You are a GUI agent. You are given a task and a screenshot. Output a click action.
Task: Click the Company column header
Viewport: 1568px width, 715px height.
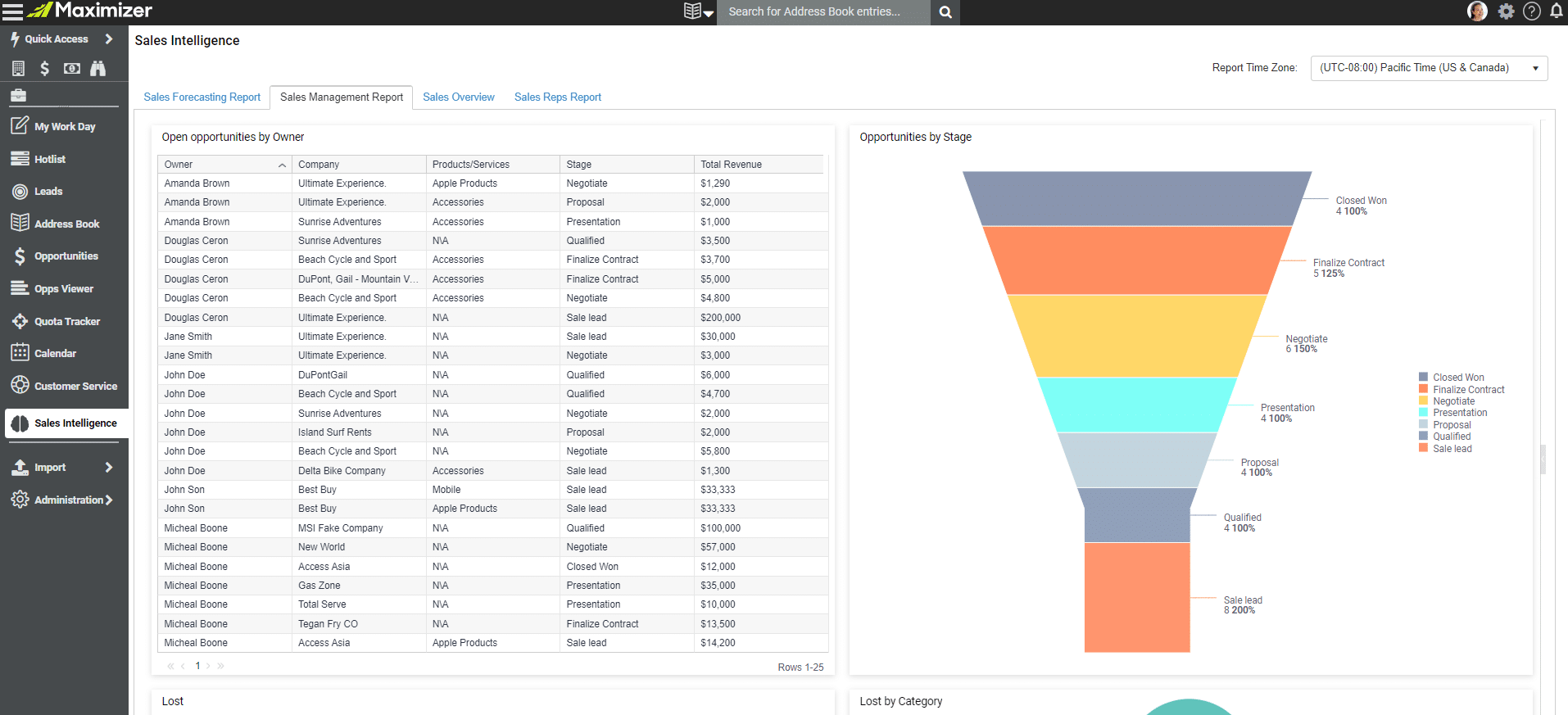coord(359,165)
